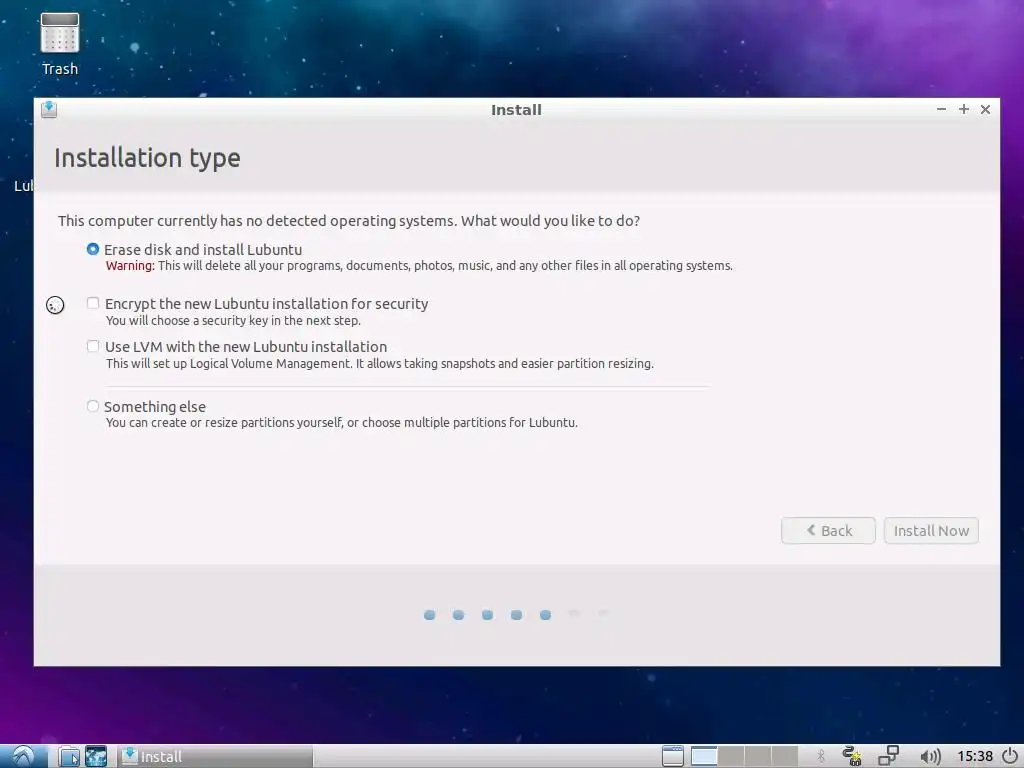Click the red Warning text
The width and height of the screenshot is (1024, 768).
point(130,266)
